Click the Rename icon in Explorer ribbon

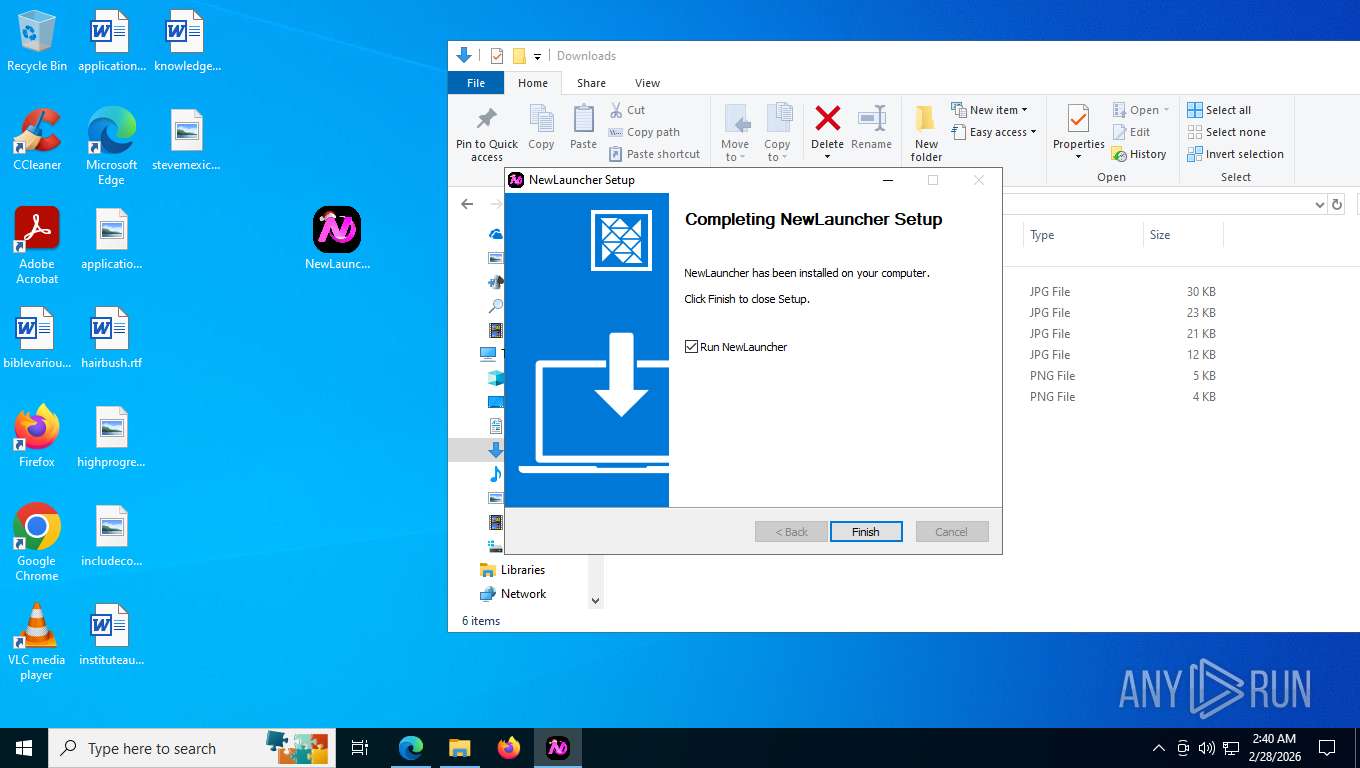coord(871,127)
